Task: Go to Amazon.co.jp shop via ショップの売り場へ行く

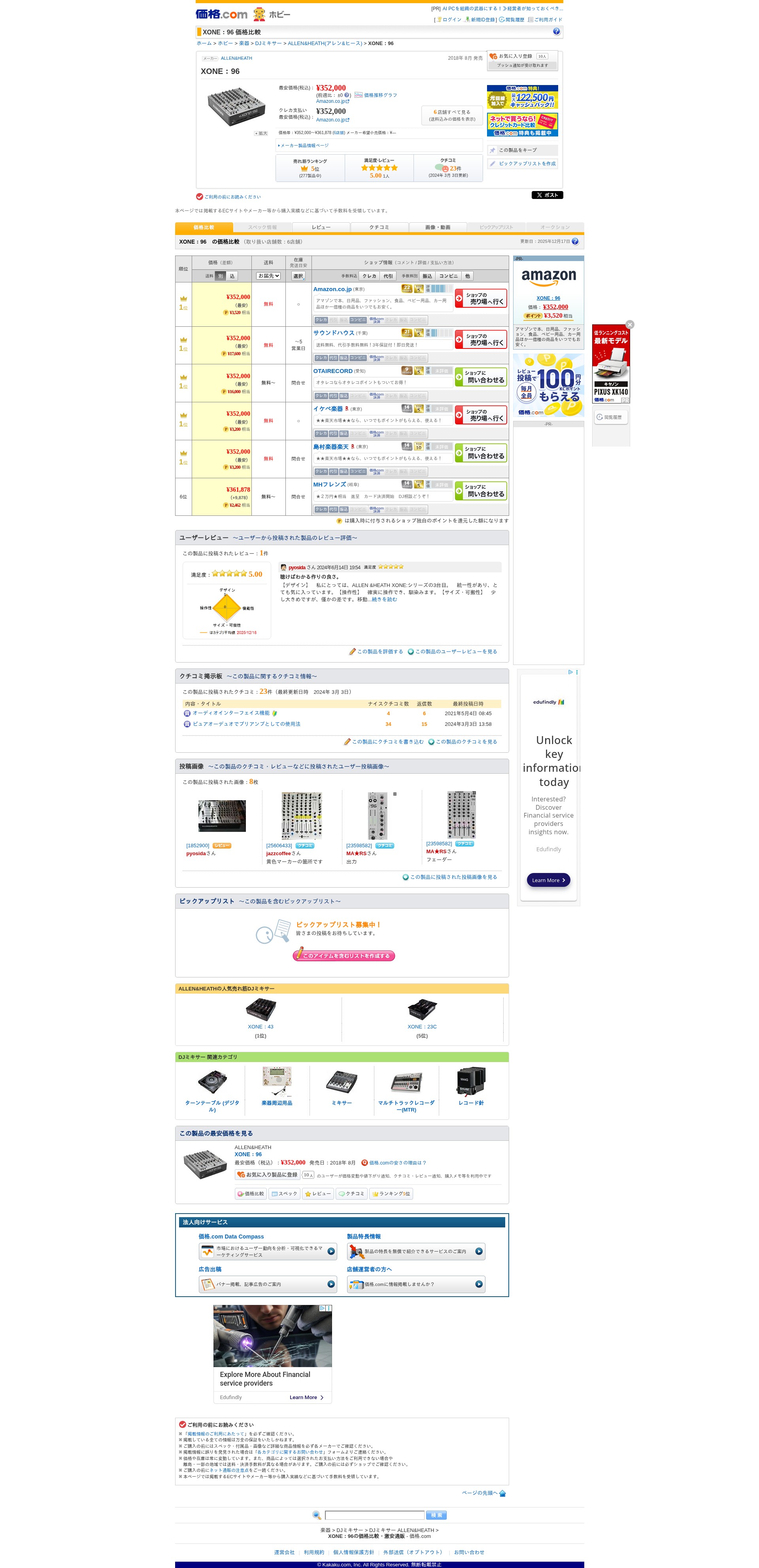Action: click(x=480, y=298)
